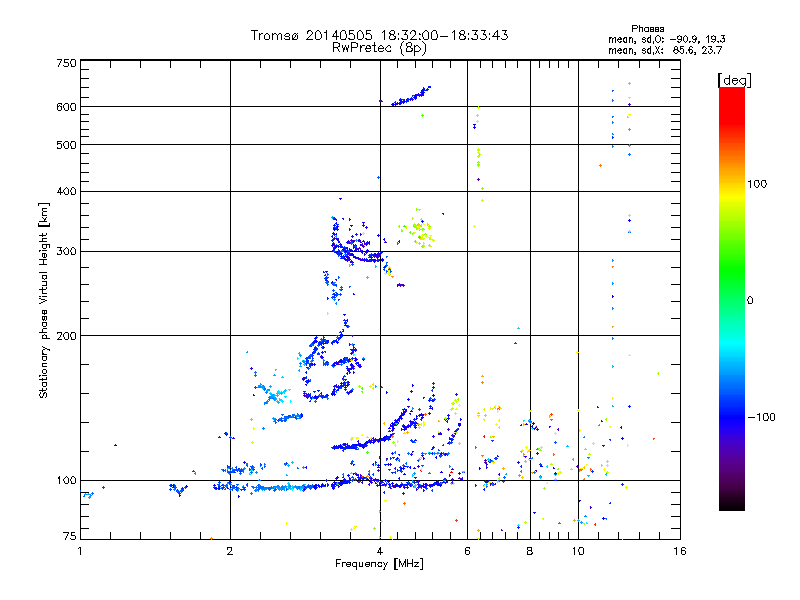Click the plot title 'Tromsø 20140505 18:32:00-18:33:43'
Screen dimensions: 800x600
tap(379, 35)
